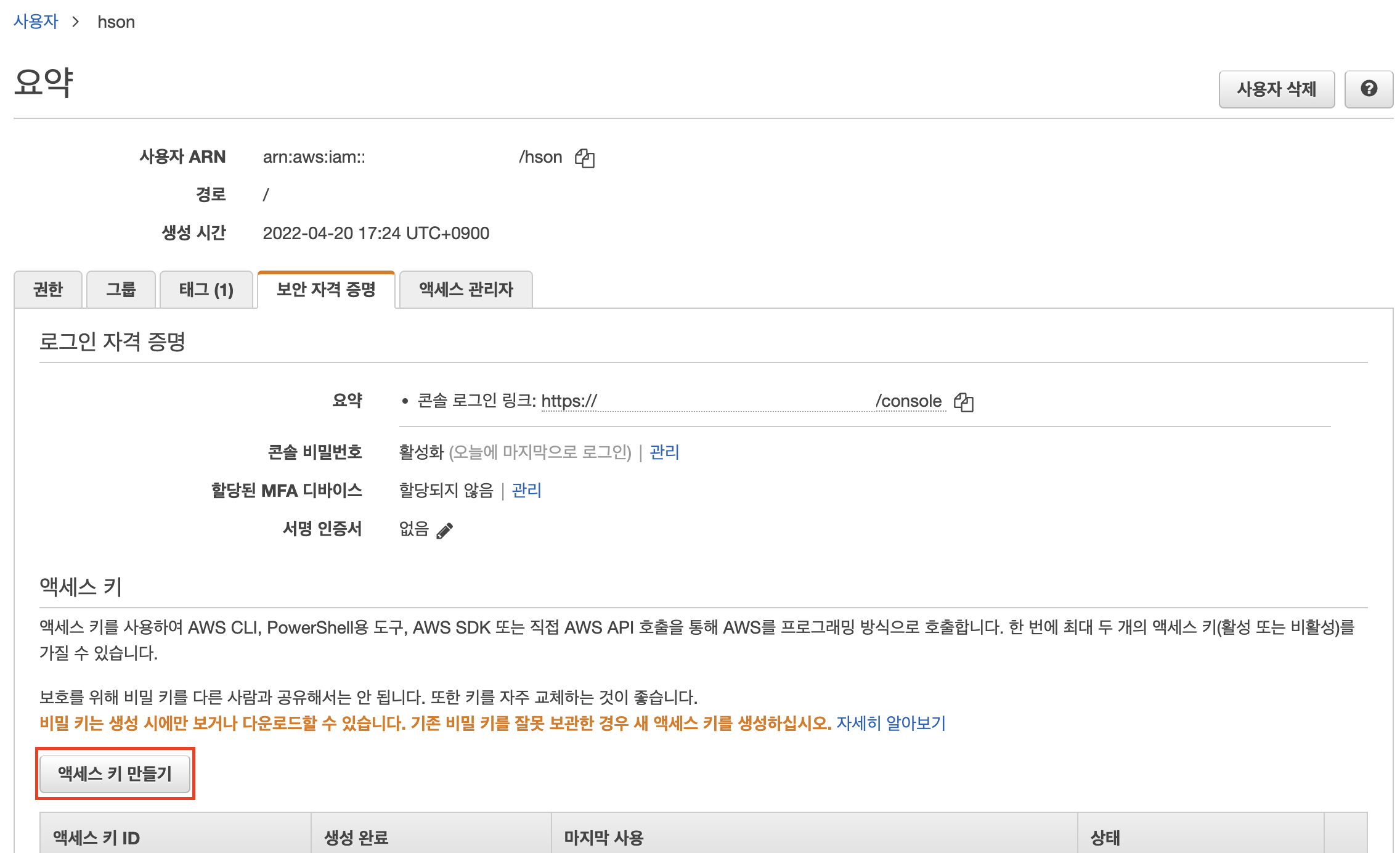Click 관리 link for MFA device
This screenshot has height=853, width=1400.
pos(526,491)
